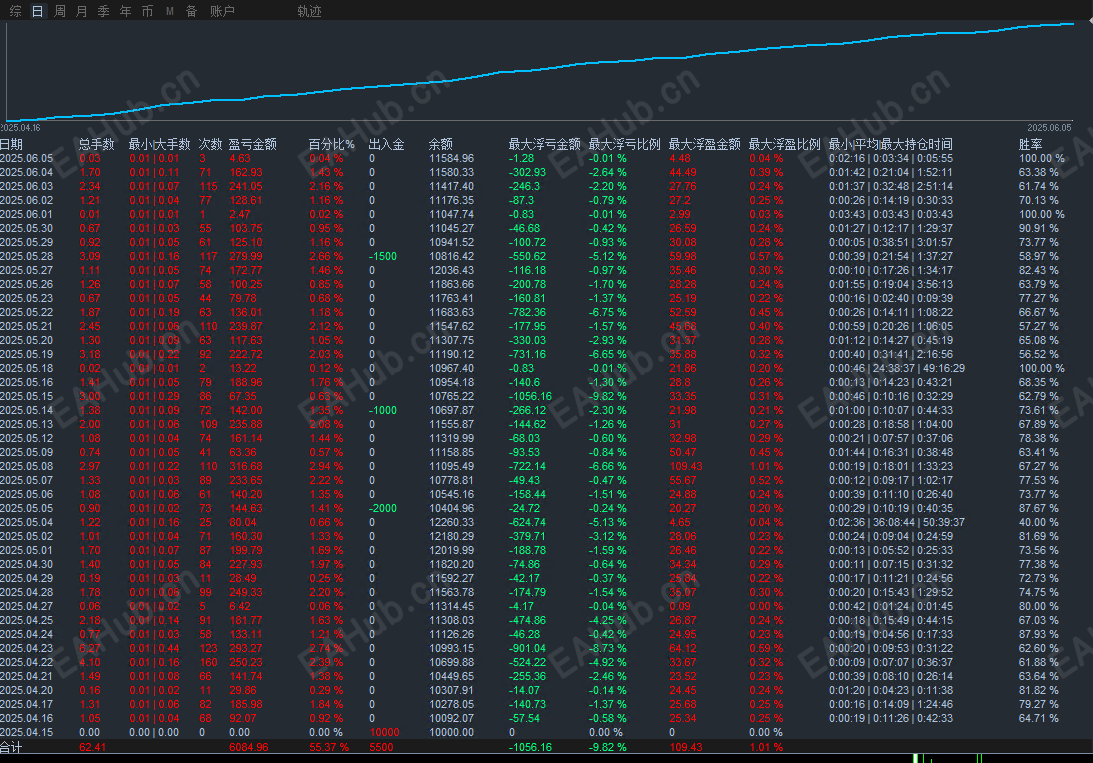Click the 百分比% column header
Viewport: 1093px width, 763px height.
point(332,144)
